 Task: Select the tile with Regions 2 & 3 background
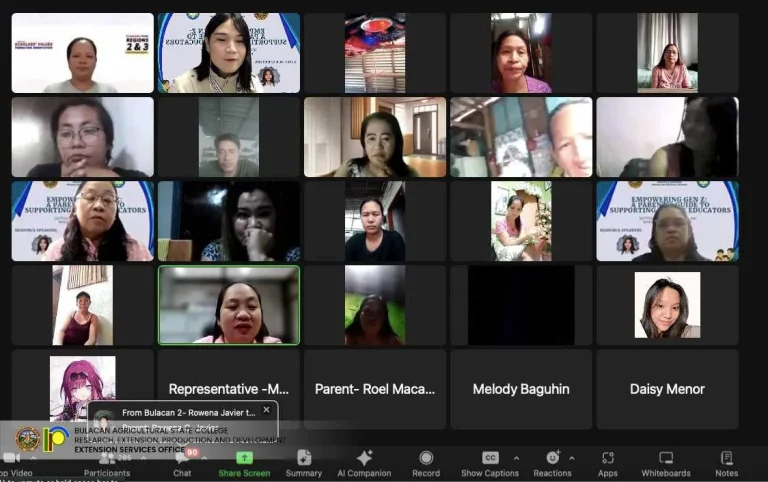coord(82,53)
